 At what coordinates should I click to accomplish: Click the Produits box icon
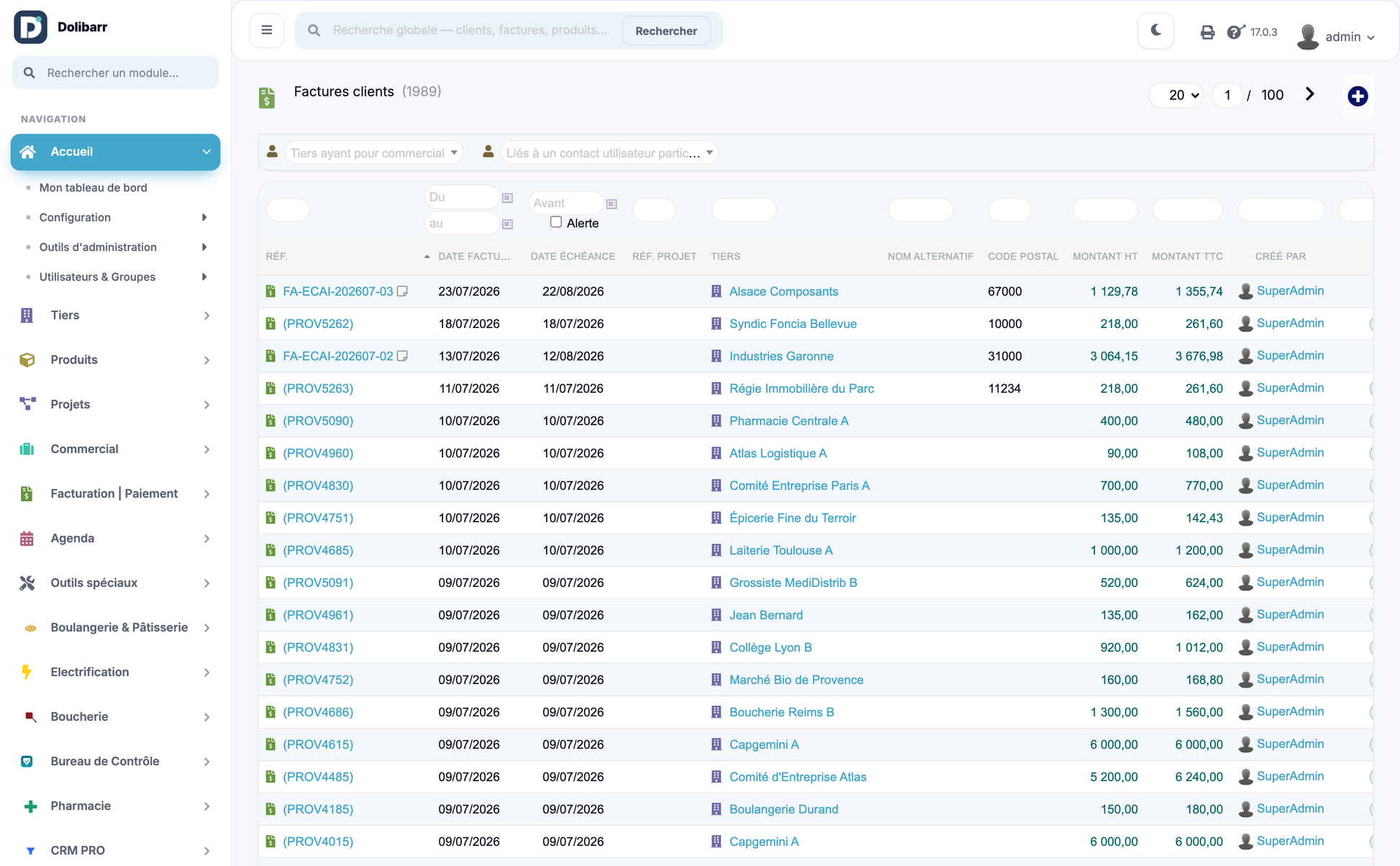coord(27,360)
